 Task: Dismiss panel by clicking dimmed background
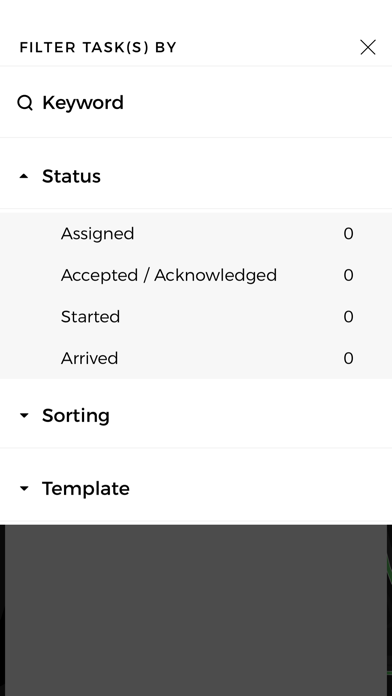coord(196,610)
